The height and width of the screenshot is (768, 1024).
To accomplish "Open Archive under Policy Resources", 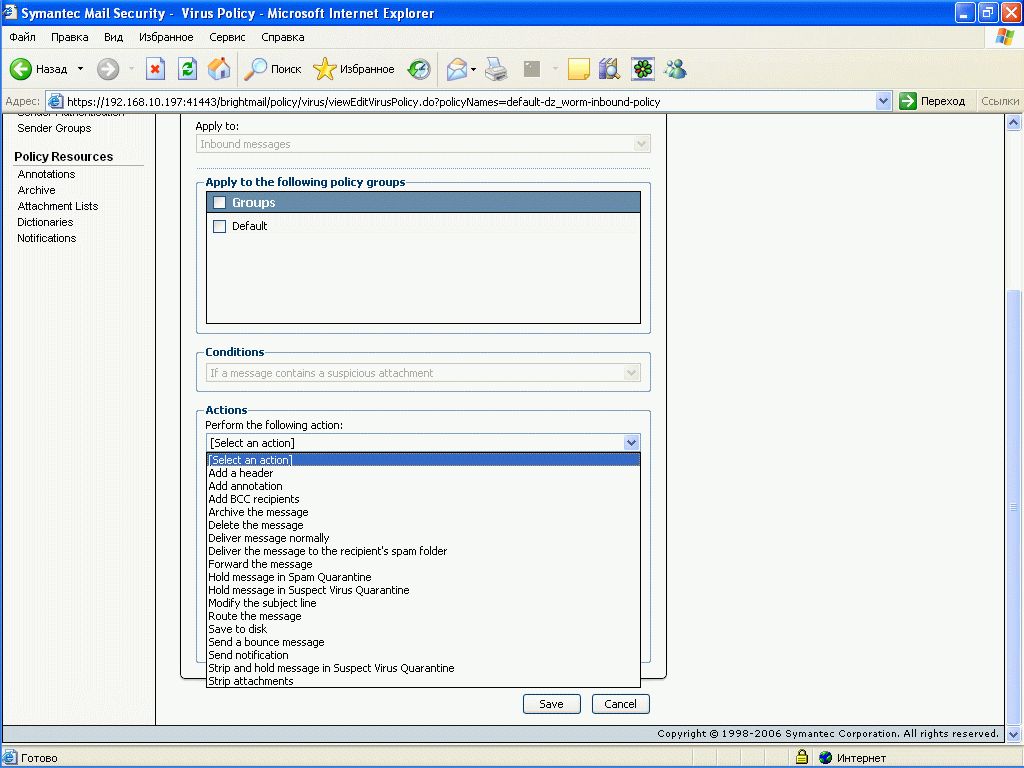I will click(x=37, y=190).
